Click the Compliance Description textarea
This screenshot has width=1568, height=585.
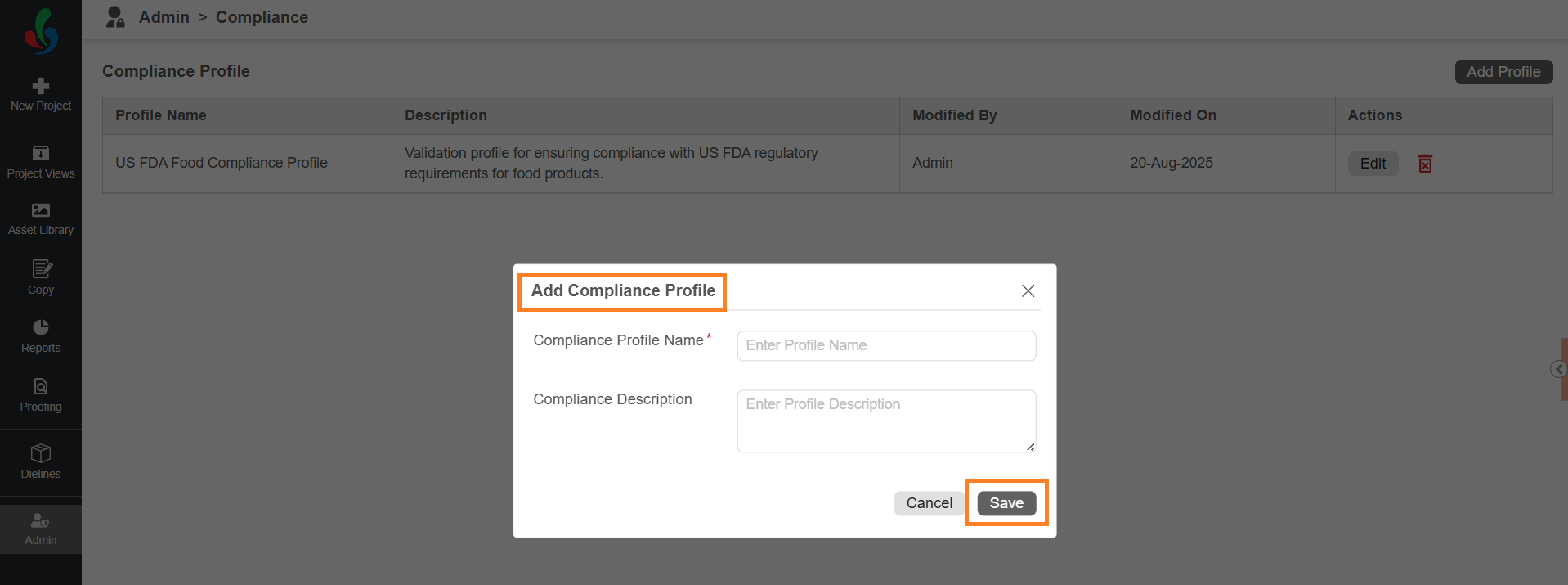[x=886, y=421]
